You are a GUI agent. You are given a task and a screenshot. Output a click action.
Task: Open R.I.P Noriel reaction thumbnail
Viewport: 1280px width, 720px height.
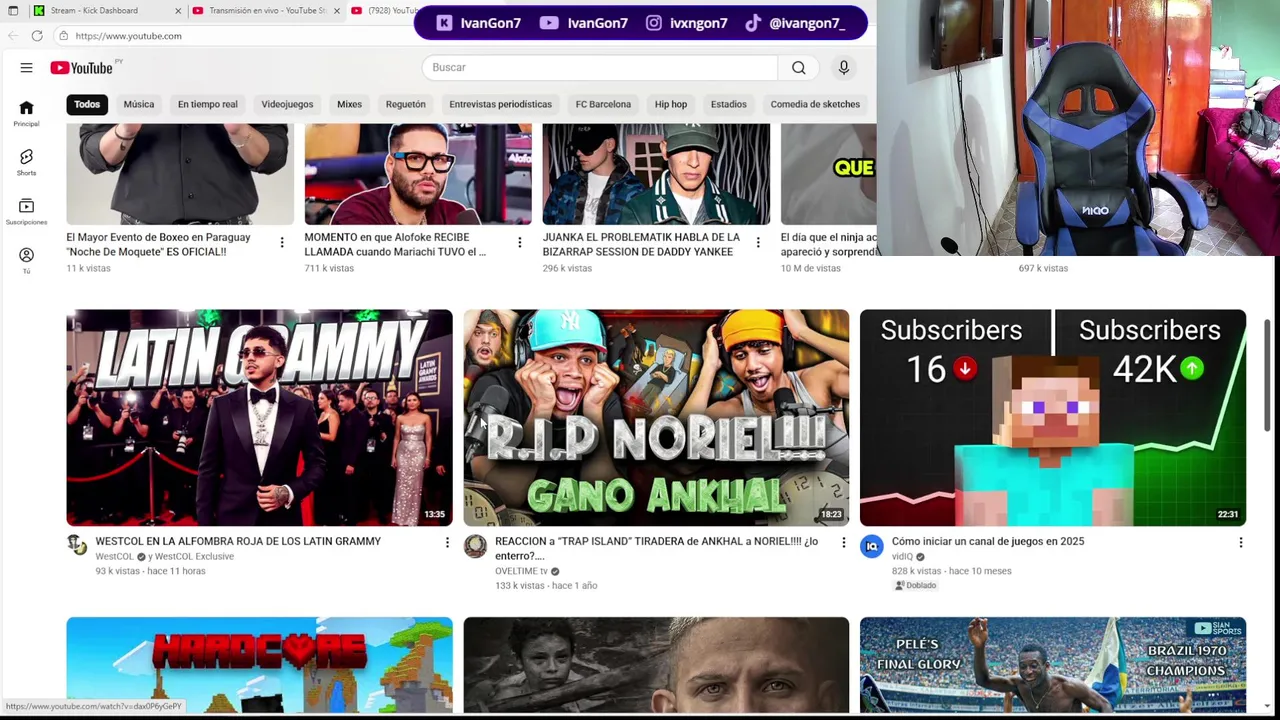pos(656,418)
